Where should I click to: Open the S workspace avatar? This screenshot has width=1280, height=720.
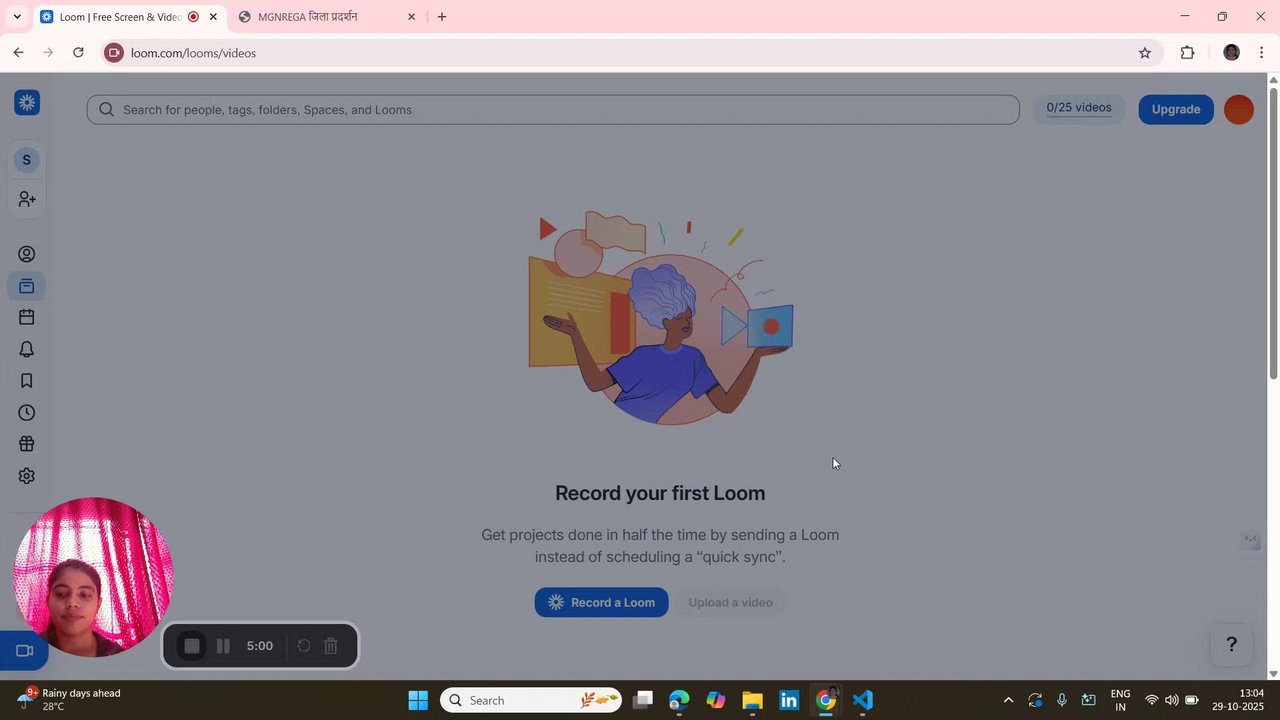tap(26, 160)
